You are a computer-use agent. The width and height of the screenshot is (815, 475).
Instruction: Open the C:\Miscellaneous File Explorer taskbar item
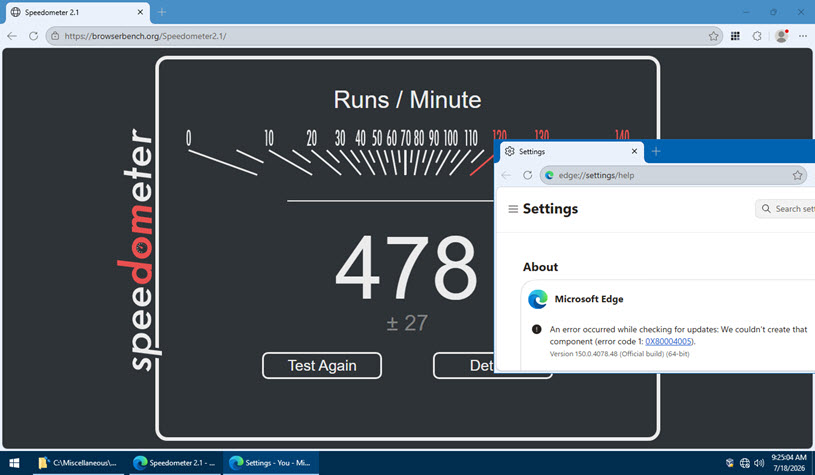[x=78, y=463]
